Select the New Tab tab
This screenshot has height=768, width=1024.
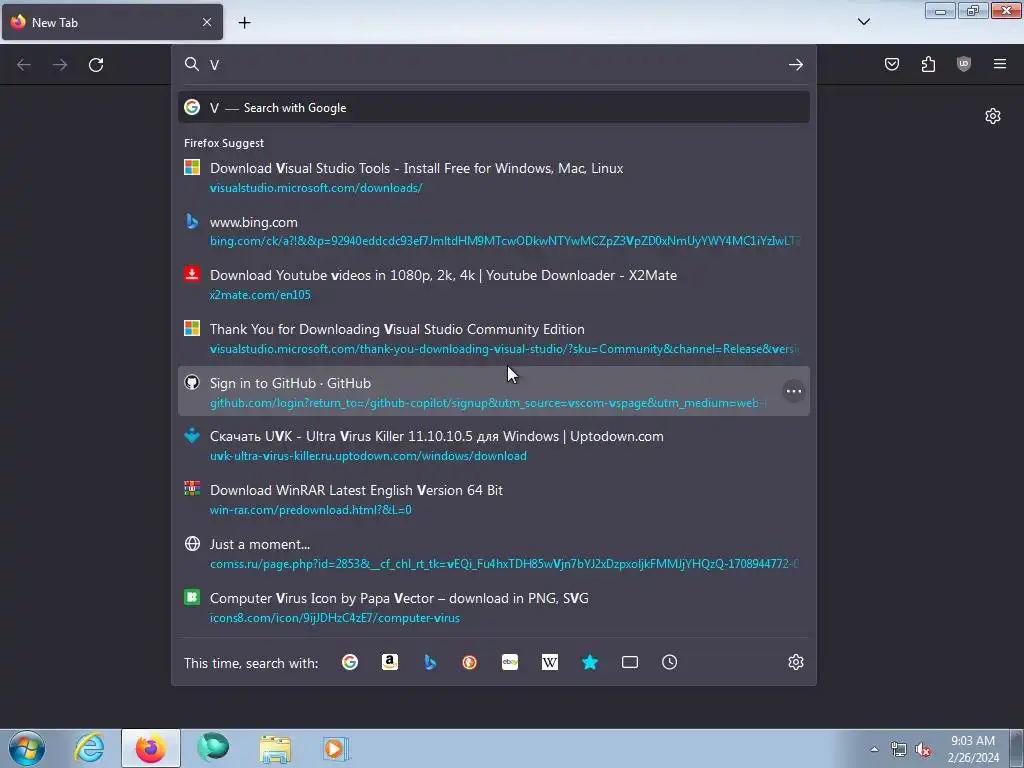pos(112,22)
